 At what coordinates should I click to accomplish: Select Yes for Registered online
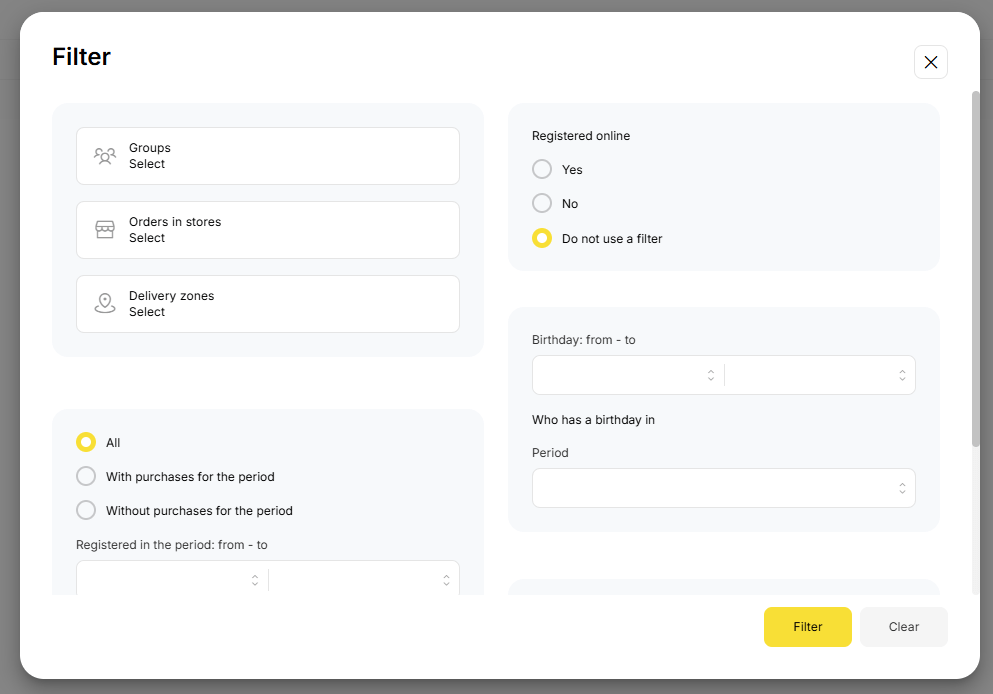(x=542, y=169)
